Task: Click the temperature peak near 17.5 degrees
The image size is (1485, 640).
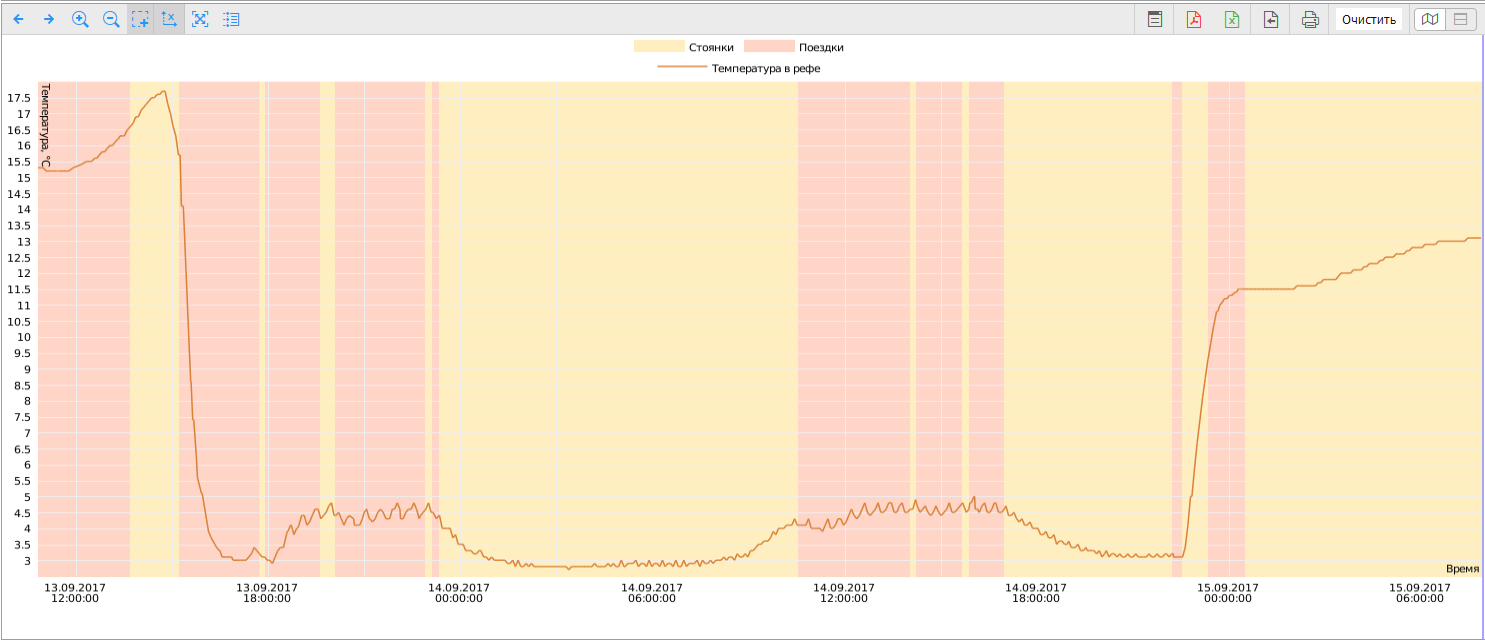Action: pos(163,92)
